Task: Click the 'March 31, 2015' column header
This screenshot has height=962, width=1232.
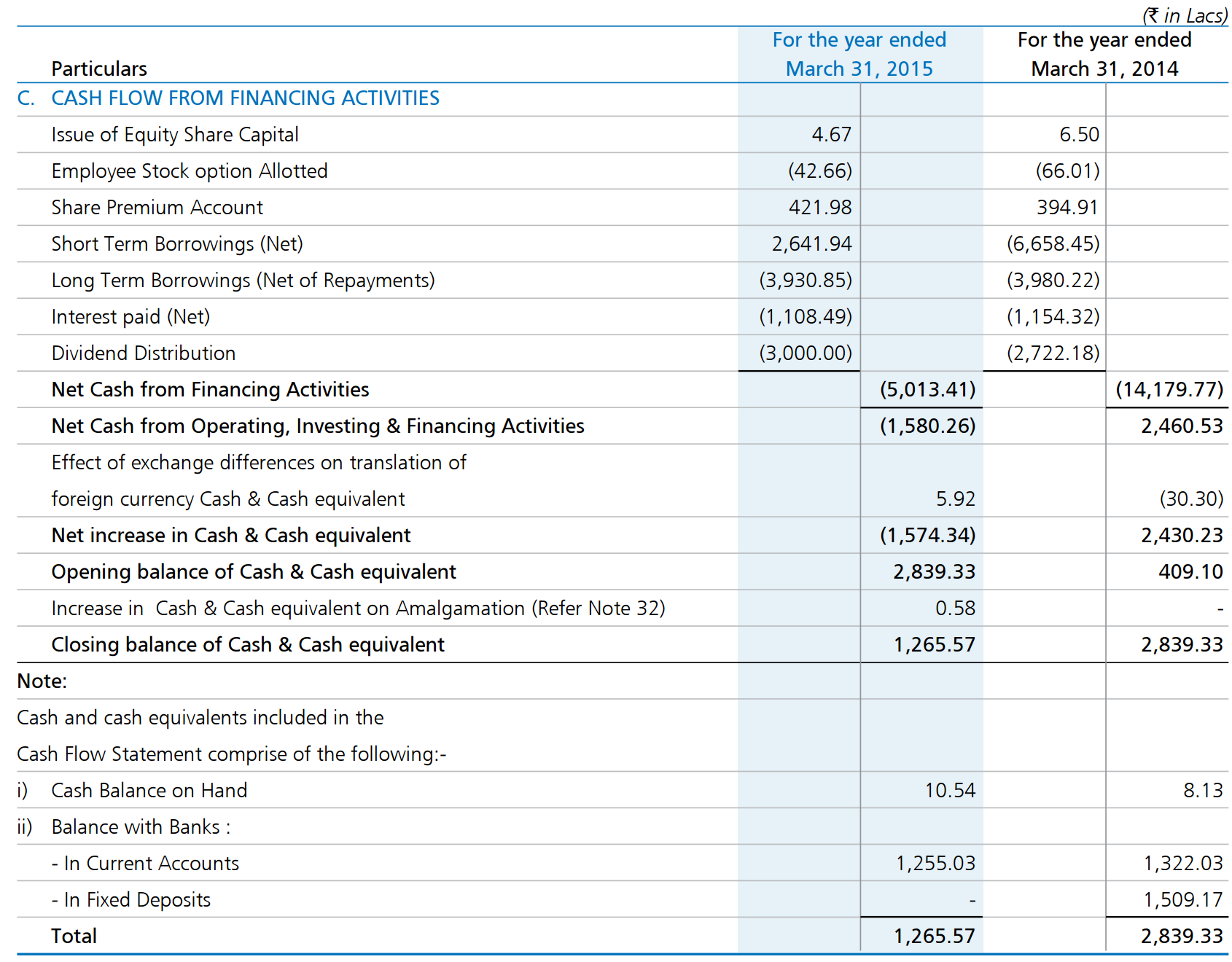Action: pyautogui.click(x=859, y=69)
